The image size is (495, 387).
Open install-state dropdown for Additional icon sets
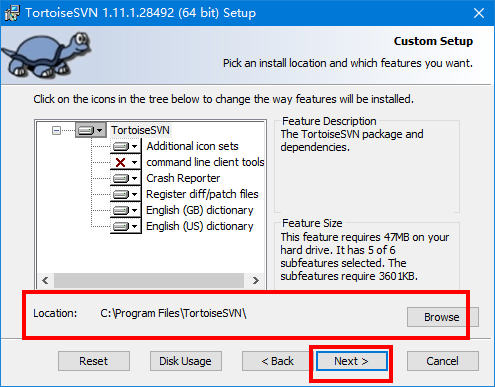[125, 146]
